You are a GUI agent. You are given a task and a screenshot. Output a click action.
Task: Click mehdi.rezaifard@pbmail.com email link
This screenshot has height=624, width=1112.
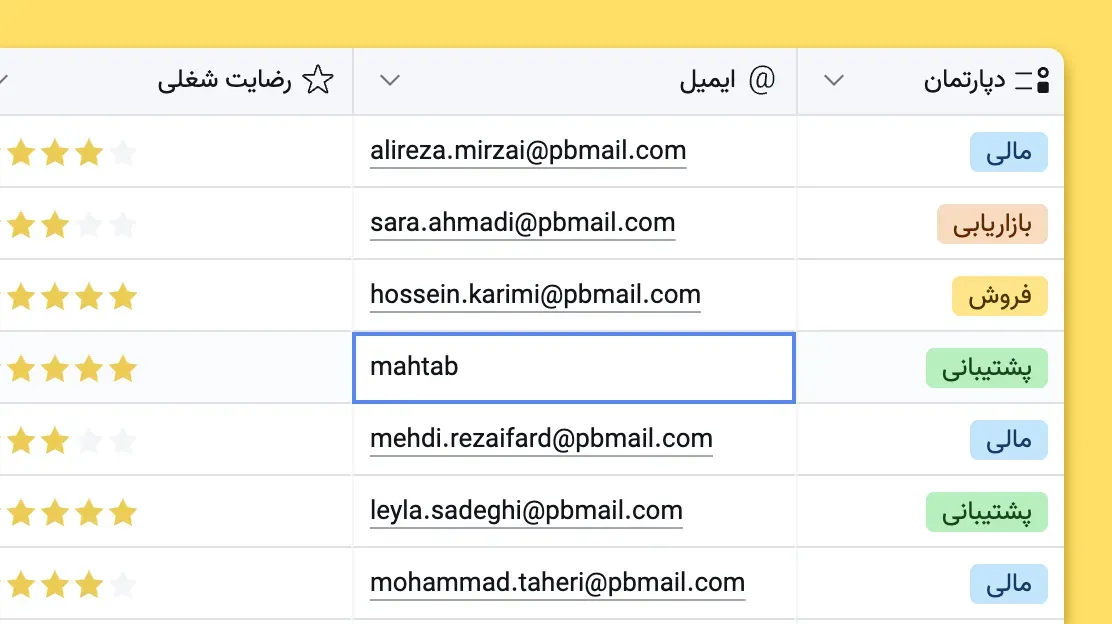pyautogui.click(x=541, y=439)
